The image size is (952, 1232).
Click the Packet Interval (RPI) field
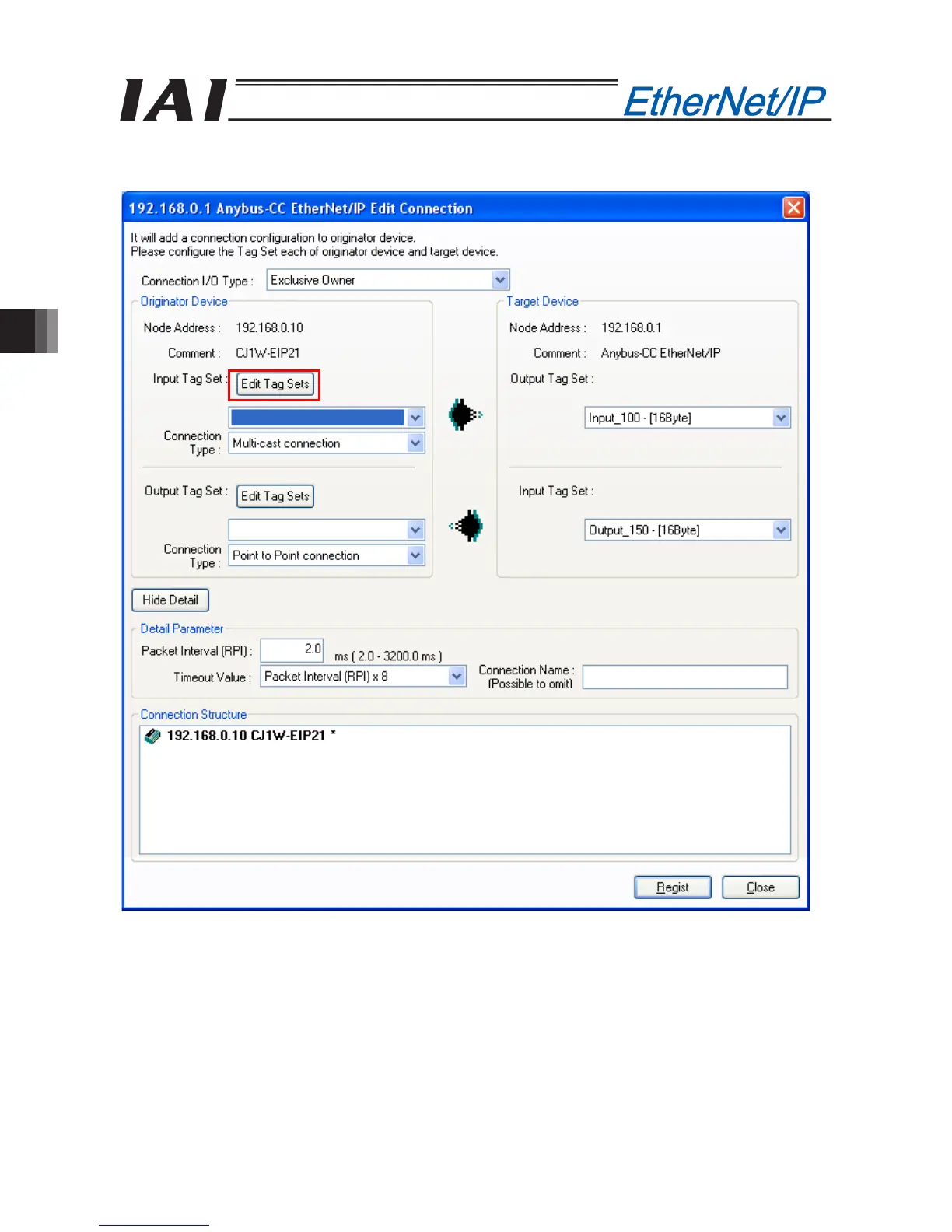pos(292,650)
